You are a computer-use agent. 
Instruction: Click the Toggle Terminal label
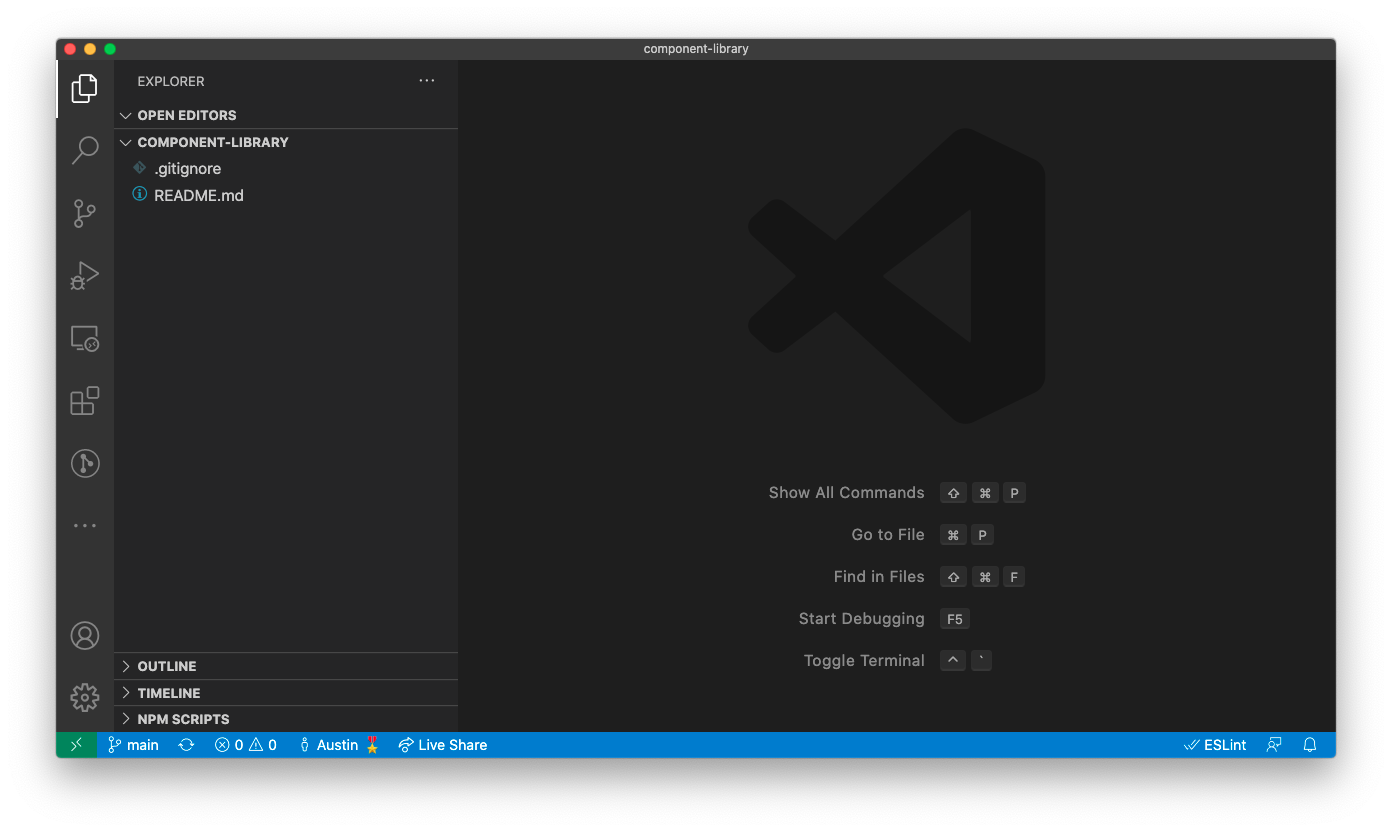click(x=864, y=661)
